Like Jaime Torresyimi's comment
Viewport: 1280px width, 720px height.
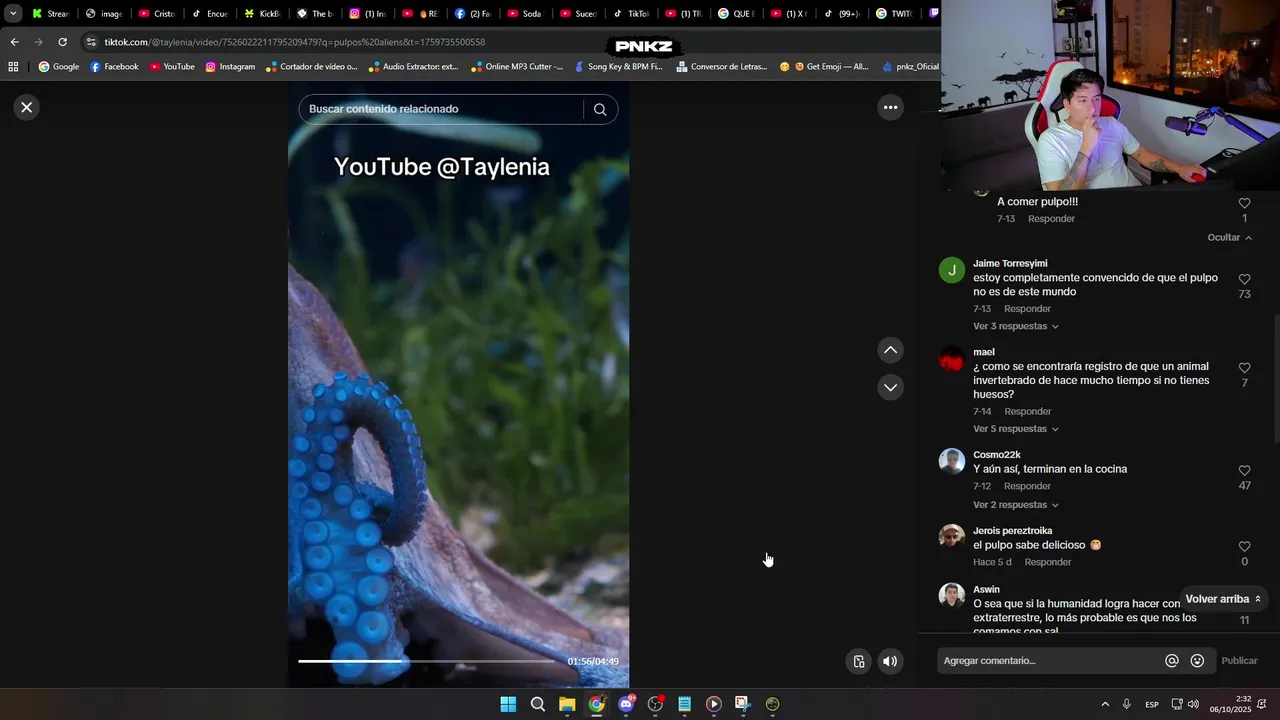coord(1244,279)
